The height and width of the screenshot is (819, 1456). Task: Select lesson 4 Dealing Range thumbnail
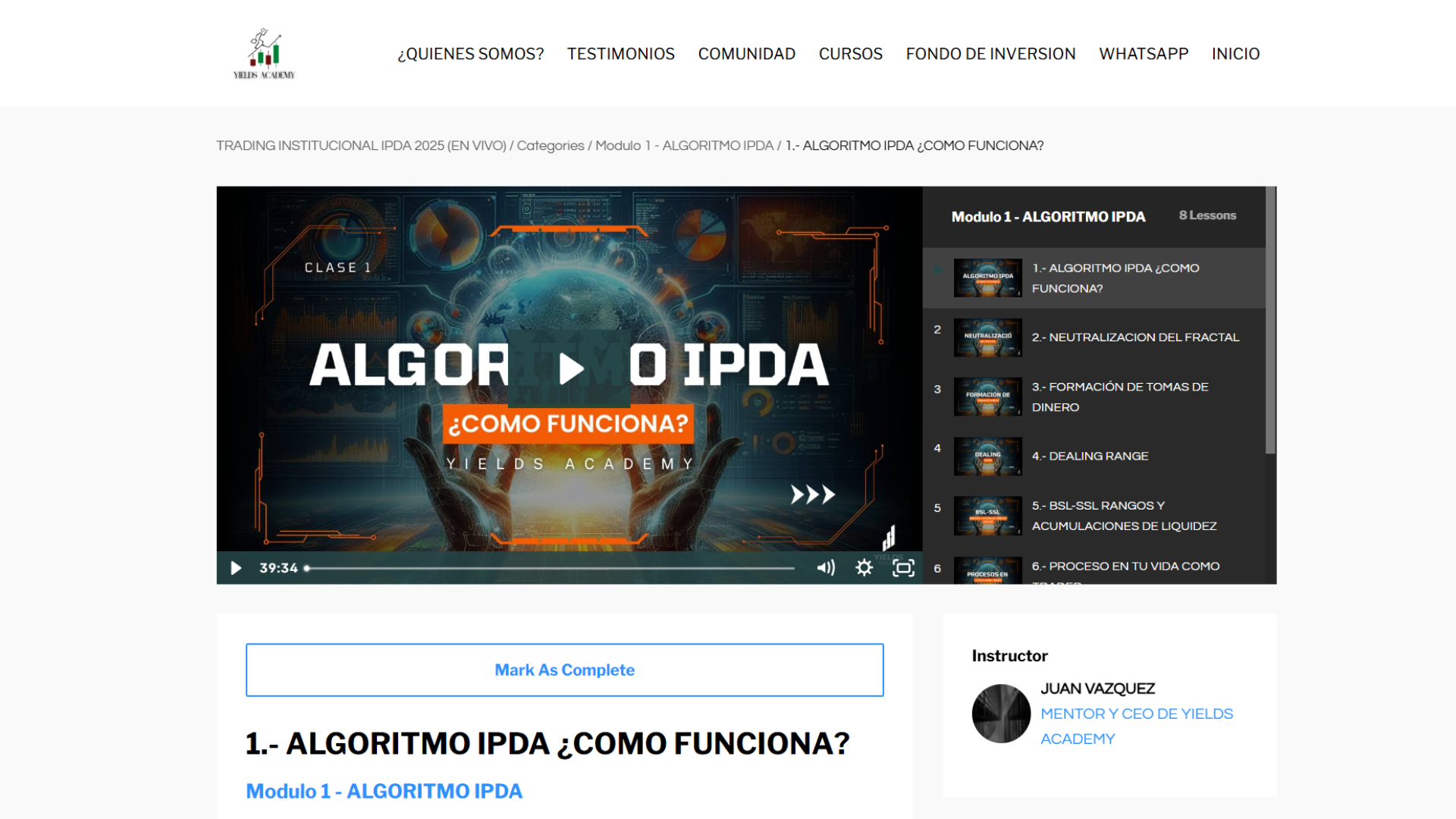[987, 457]
